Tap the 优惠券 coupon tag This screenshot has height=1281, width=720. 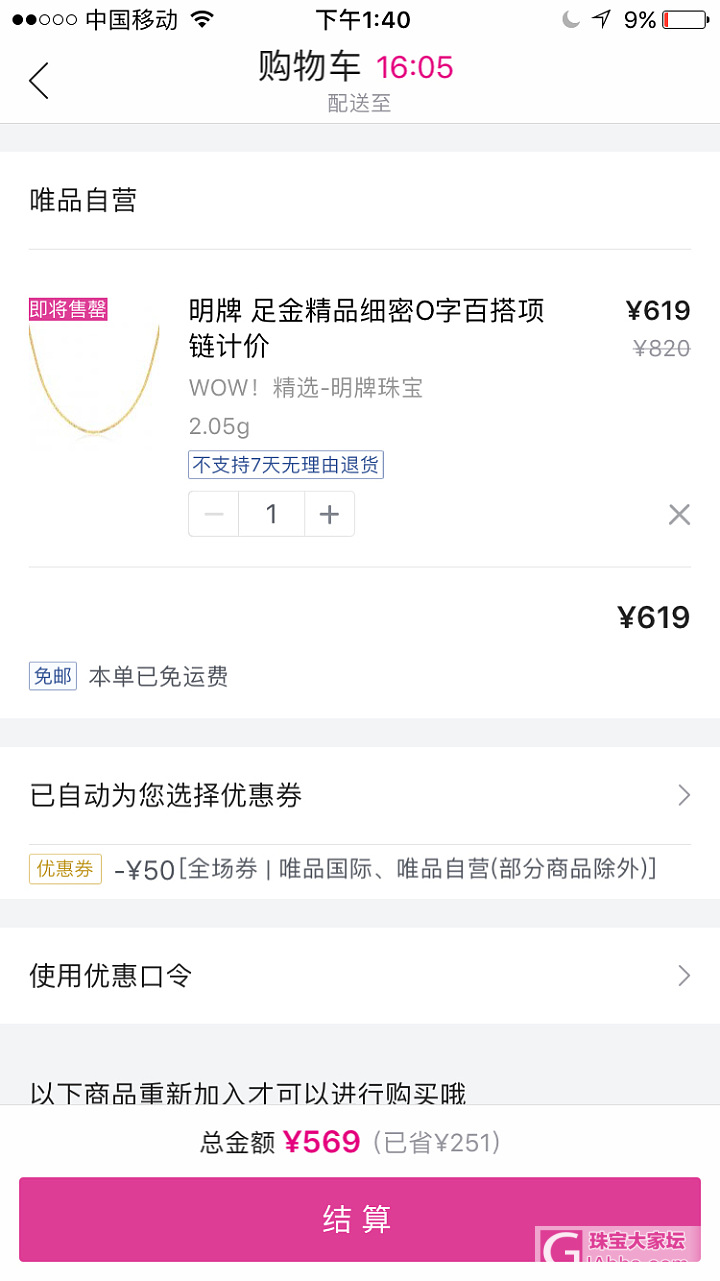pyautogui.click(x=65, y=869)
